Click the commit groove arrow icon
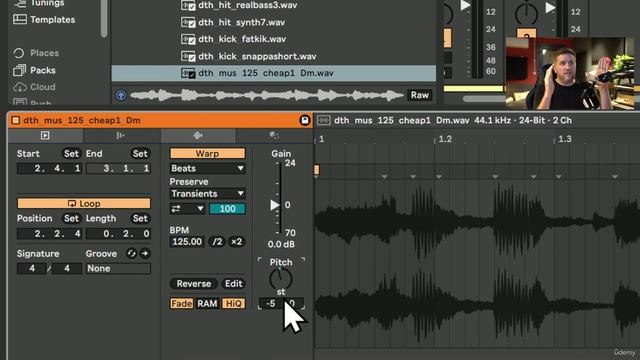640x360 pixels. coord(145,253)
